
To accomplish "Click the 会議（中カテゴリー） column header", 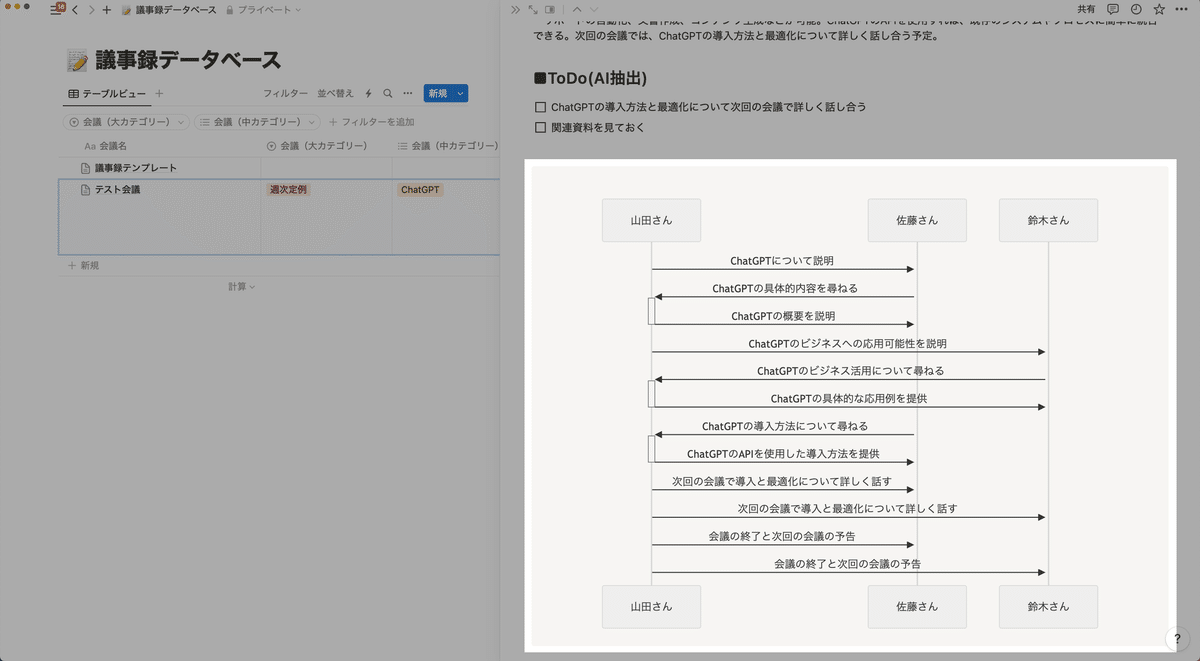I will pos(446,146).
